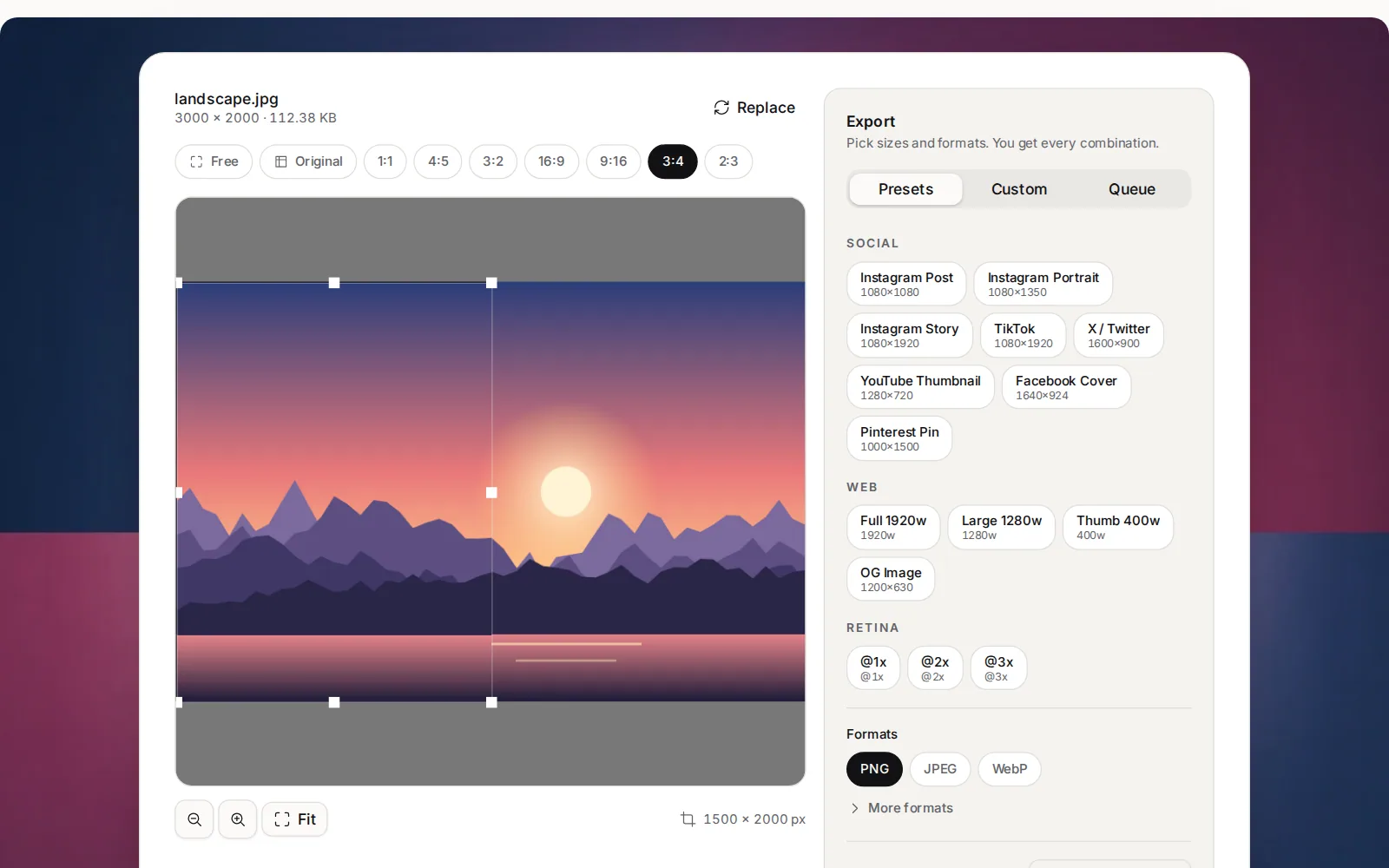Click the top-edge middle crop handle
This screenshot has width=1389, height=868.
(334, 283)
